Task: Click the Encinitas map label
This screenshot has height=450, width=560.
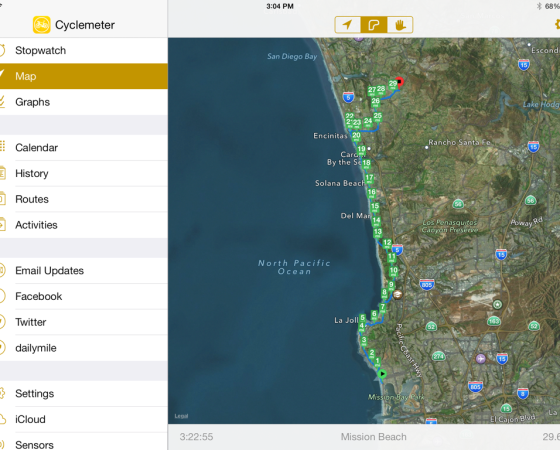Action: [330, 136]
